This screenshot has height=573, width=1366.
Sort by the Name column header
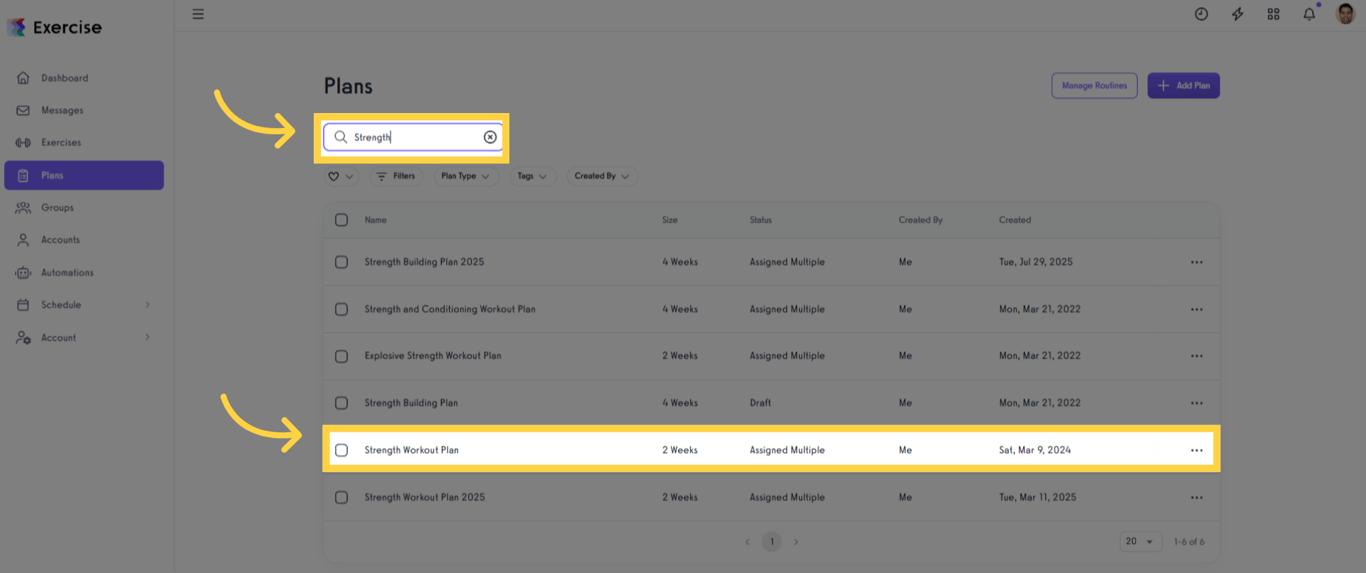pos(375,220)
